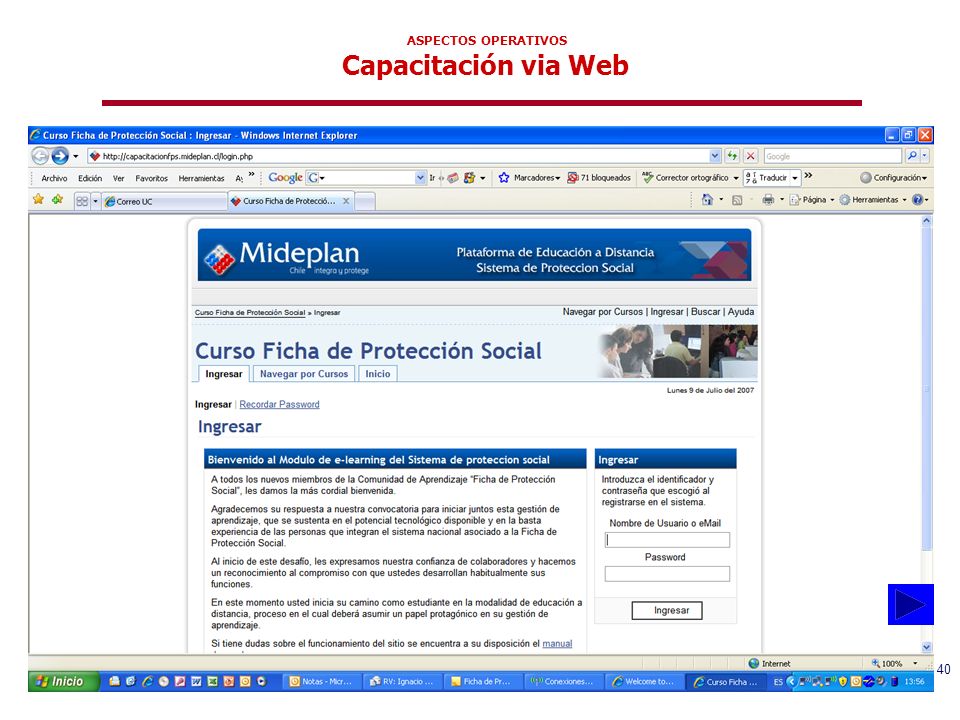
Task: Switch to the Correo UC tab
Action: point(163,201)
